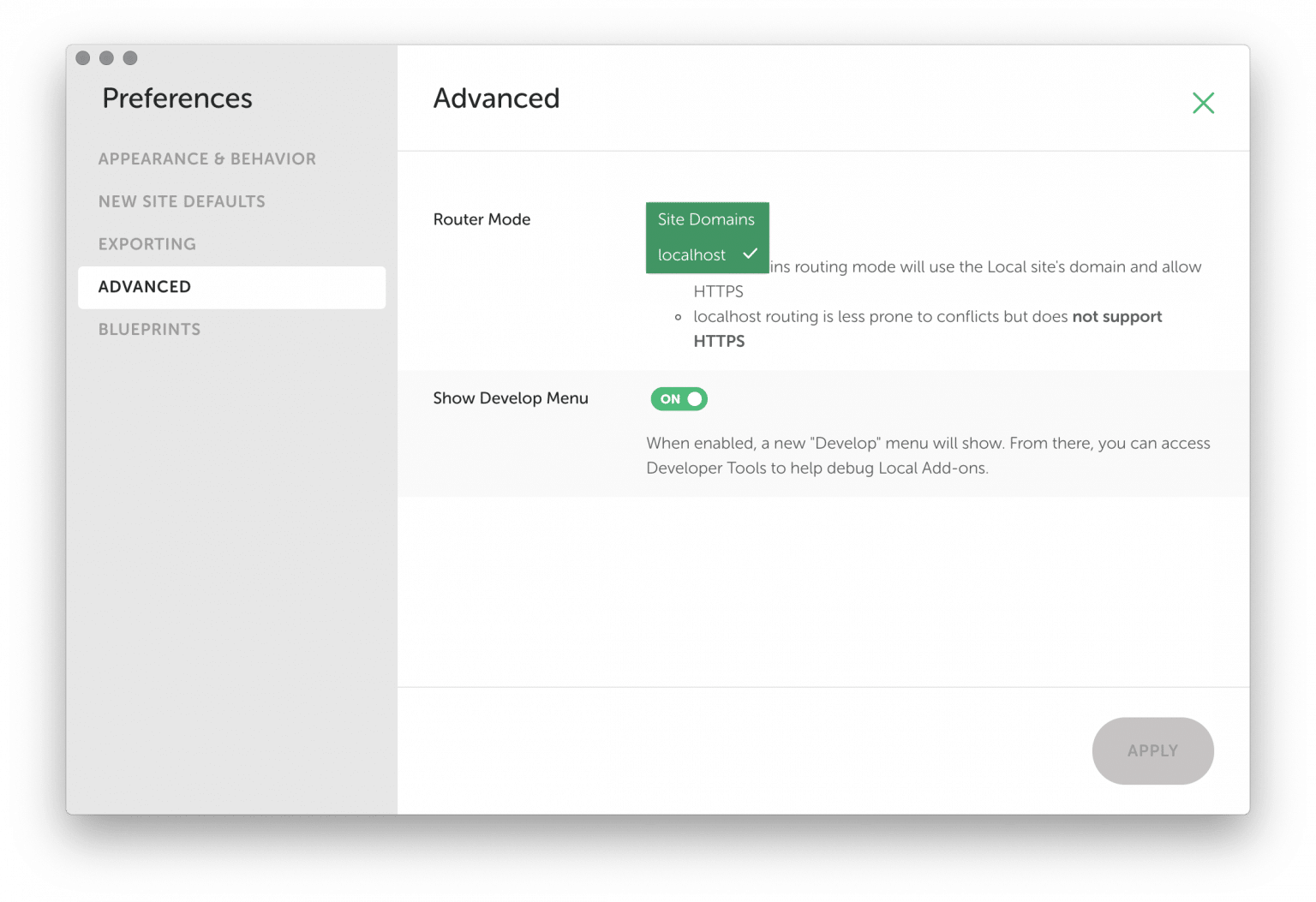Click the Router Mode label
1316x902 pixels.
(482, 219)
